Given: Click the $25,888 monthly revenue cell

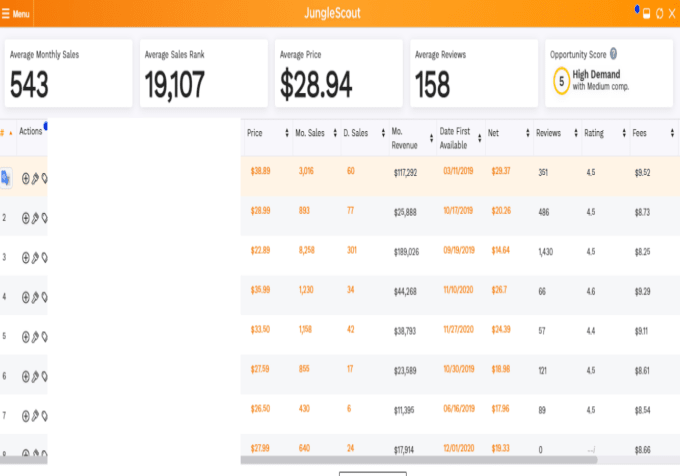Looking at the screenshot, I should (405, 212).
